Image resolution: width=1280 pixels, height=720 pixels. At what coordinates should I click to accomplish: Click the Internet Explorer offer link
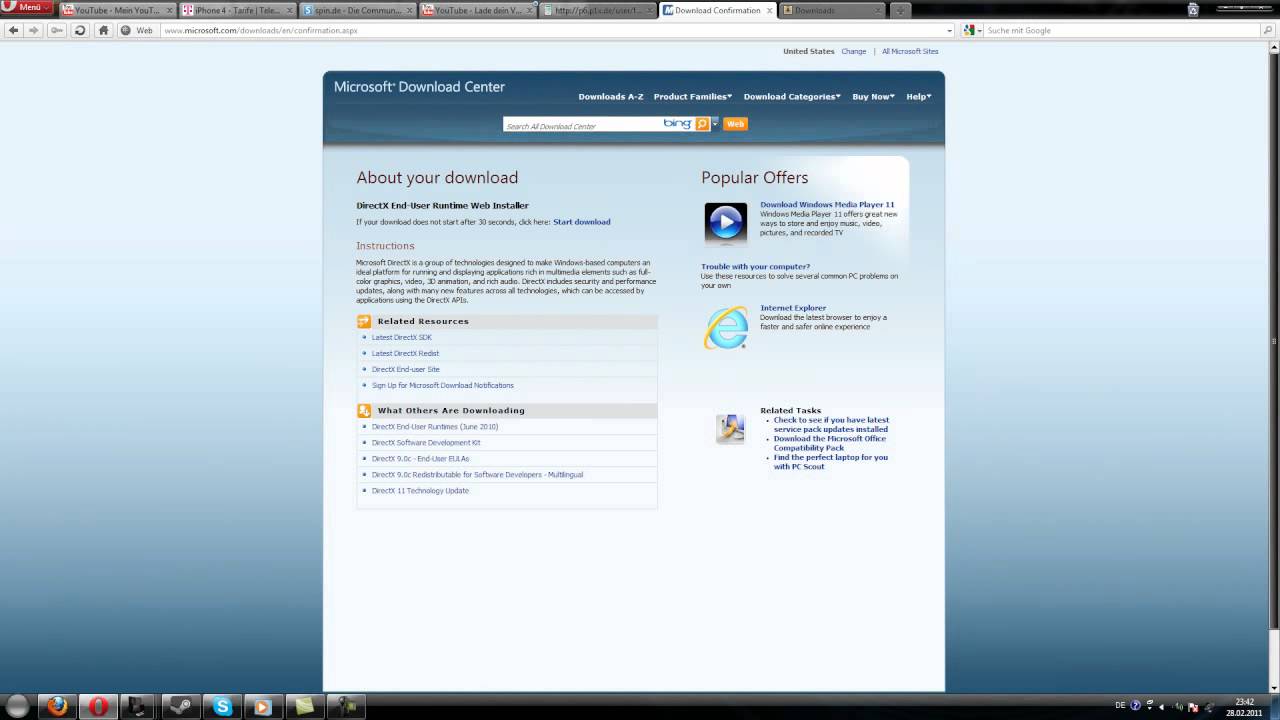click(x=793, y=308)
